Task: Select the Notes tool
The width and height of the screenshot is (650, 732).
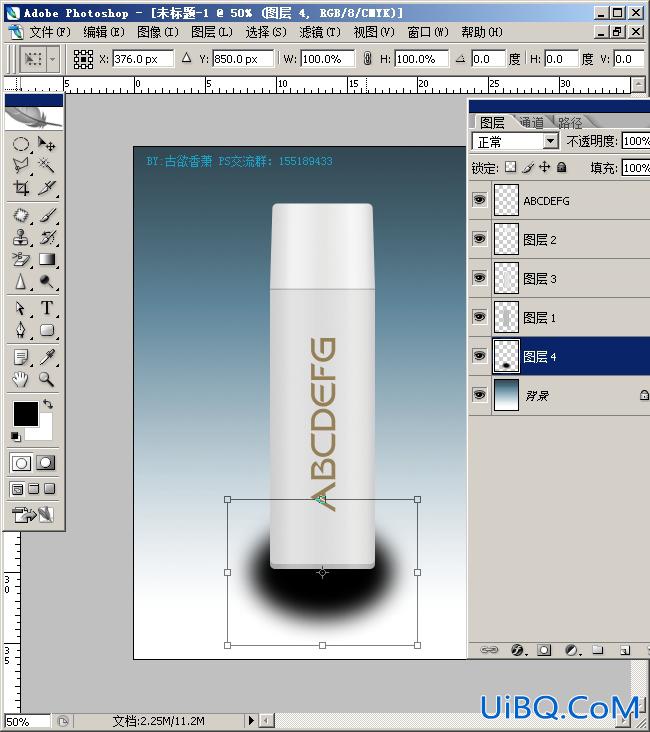Action: (21, 358)
